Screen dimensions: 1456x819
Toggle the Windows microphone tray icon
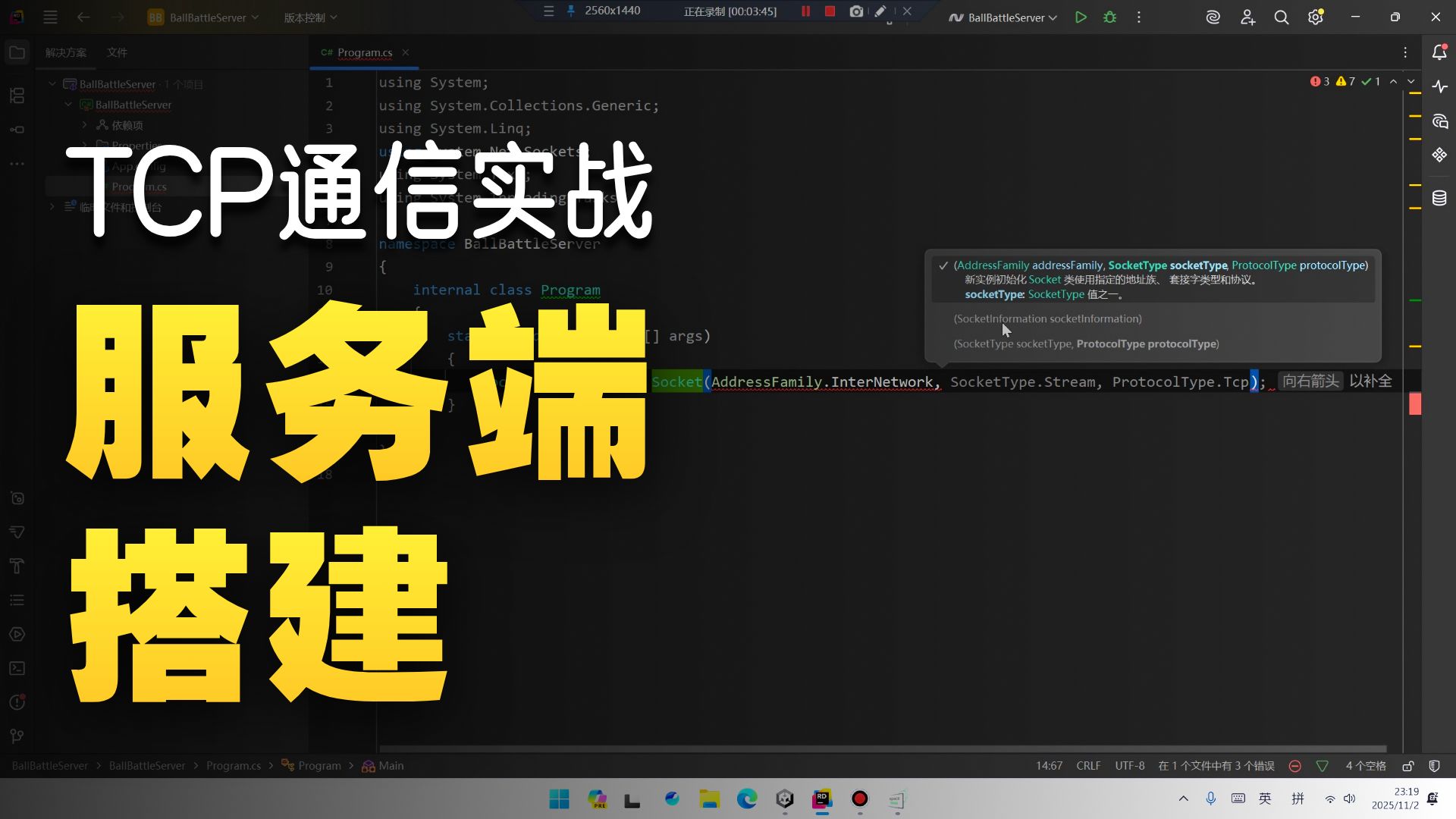point(1210,799)
